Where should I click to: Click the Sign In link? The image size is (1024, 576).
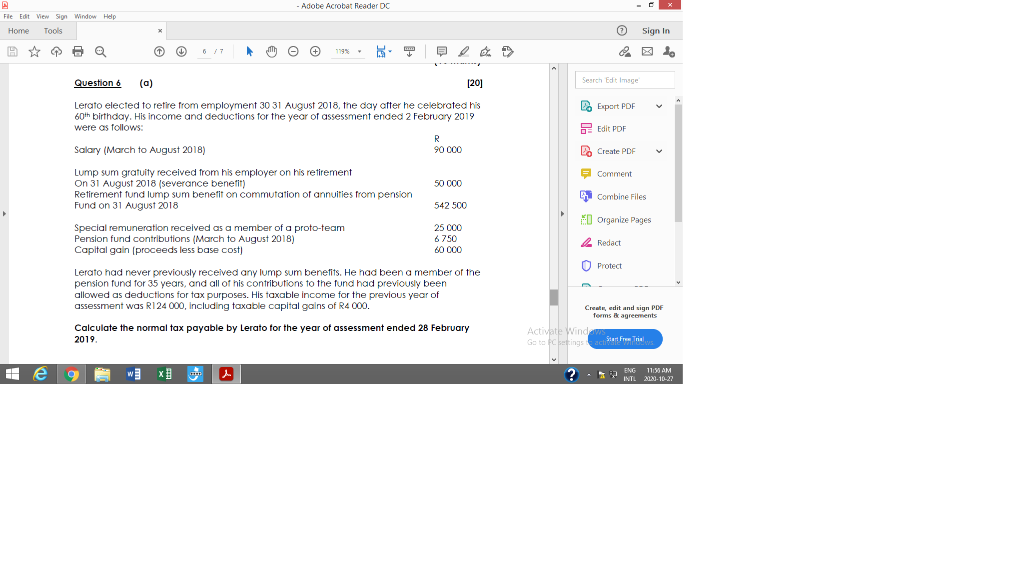click(655, 30)
